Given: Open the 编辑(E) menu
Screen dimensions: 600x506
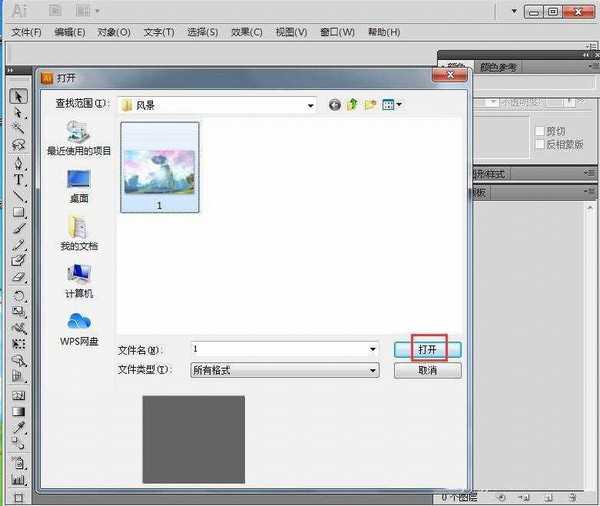Looking at the screenshot, I should point(70,32).
